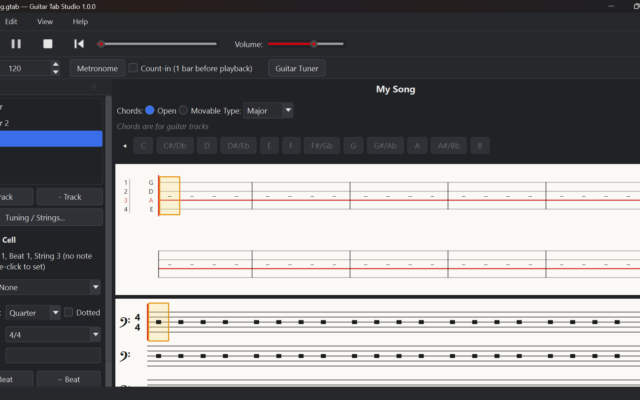The image size is (640, 400).
Task: Insert the A#/Bb chord
Action: pos(449,146)
